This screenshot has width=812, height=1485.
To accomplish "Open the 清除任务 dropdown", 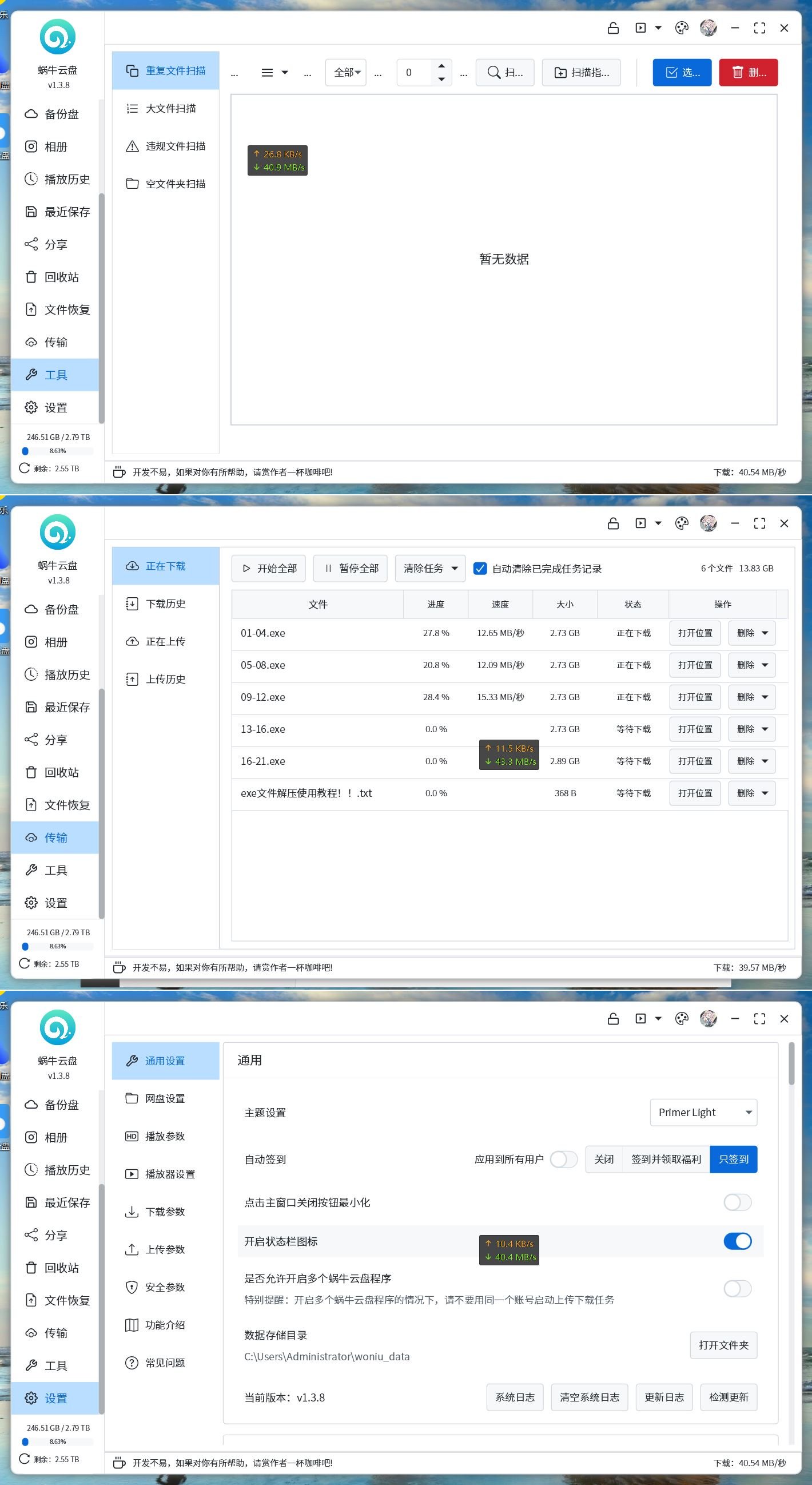I will click(430, 569).
